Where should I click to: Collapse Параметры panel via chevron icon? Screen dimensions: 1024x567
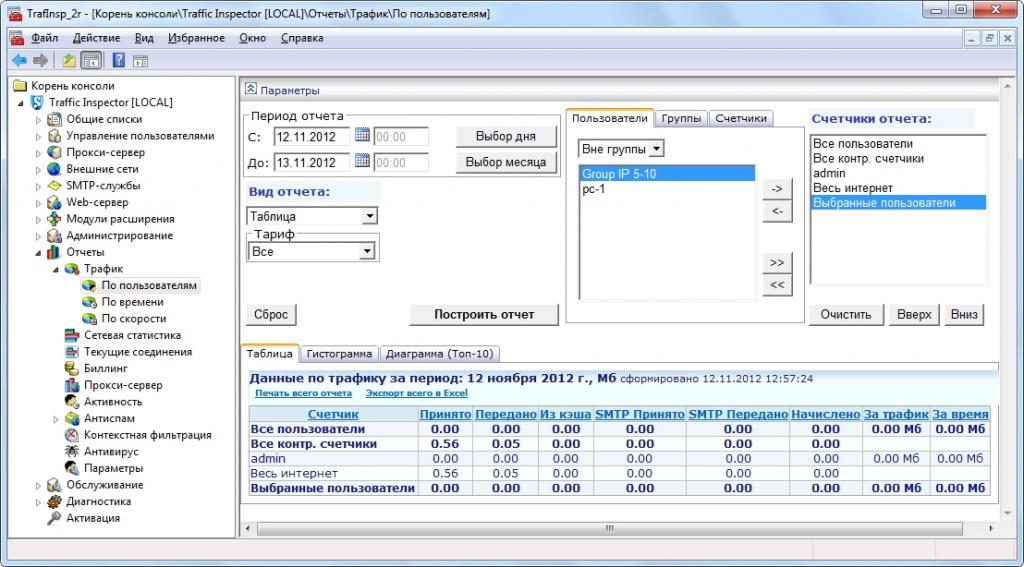(251, 89)
